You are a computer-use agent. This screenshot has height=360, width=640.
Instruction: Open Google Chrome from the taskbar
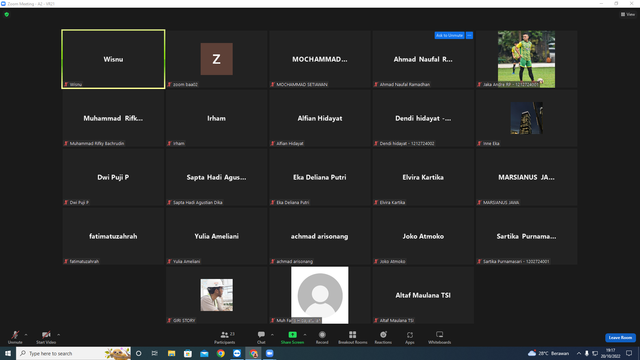220,353
